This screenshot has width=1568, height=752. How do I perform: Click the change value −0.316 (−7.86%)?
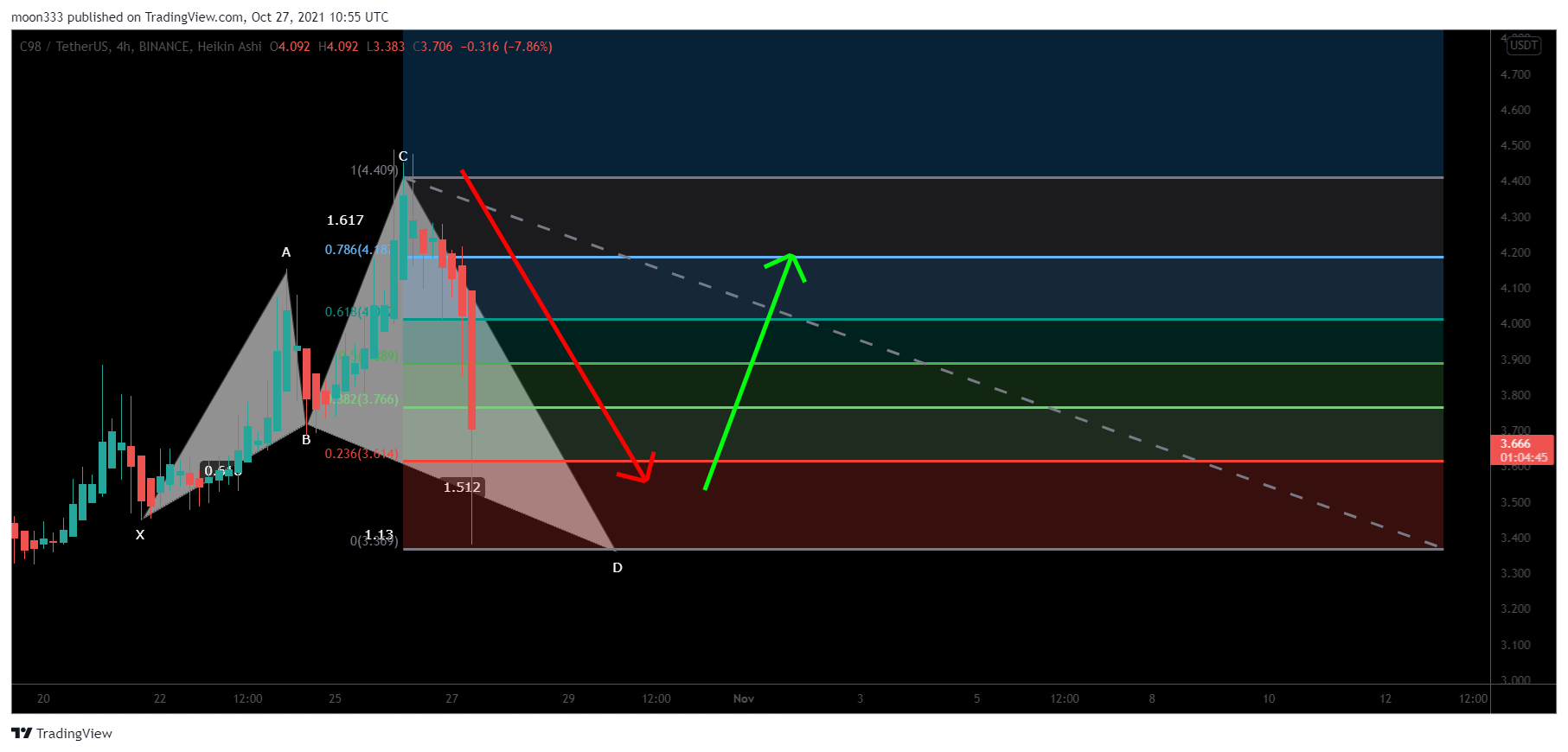506,47
